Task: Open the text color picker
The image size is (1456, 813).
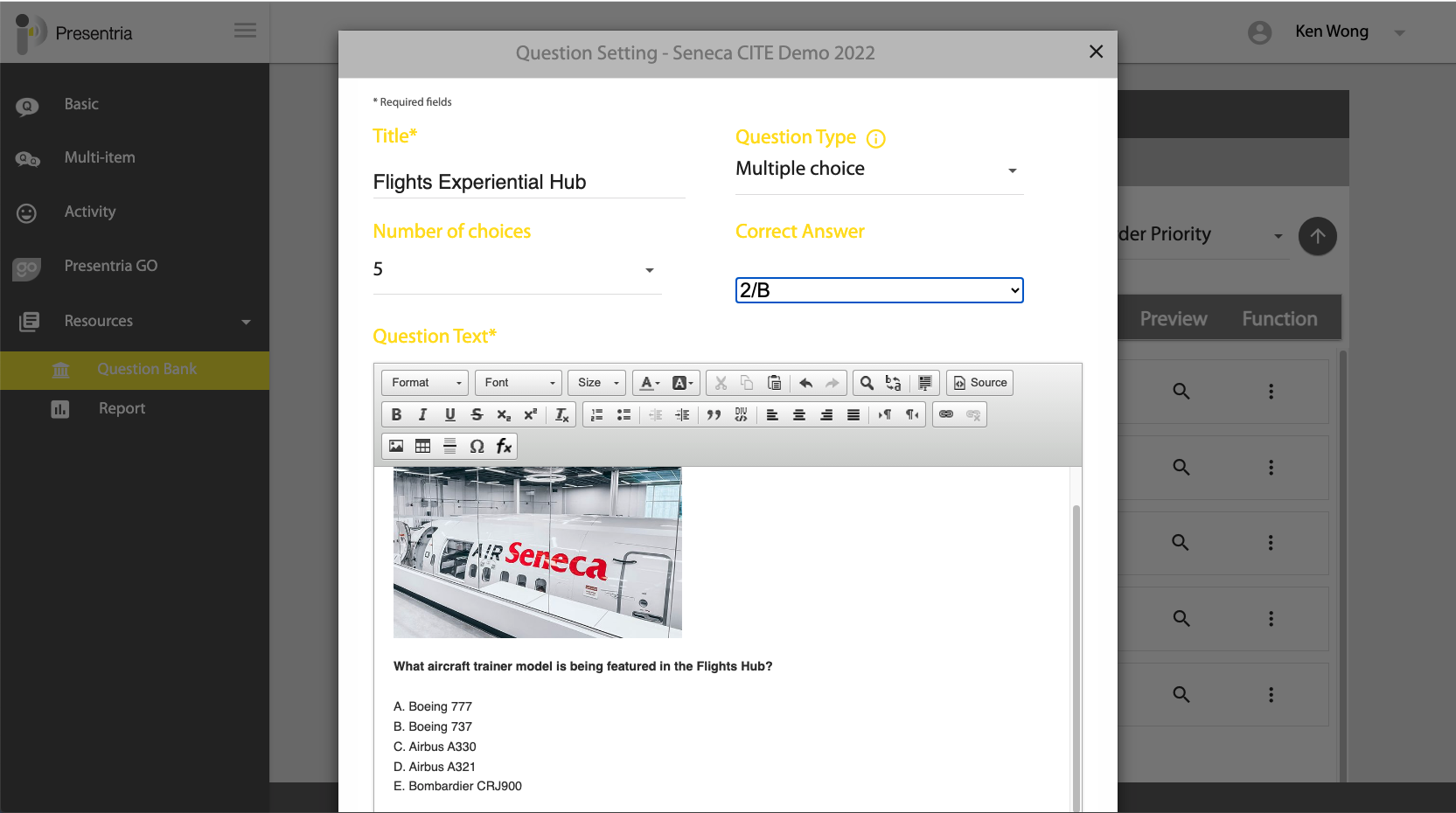Action: coord(650,382)
